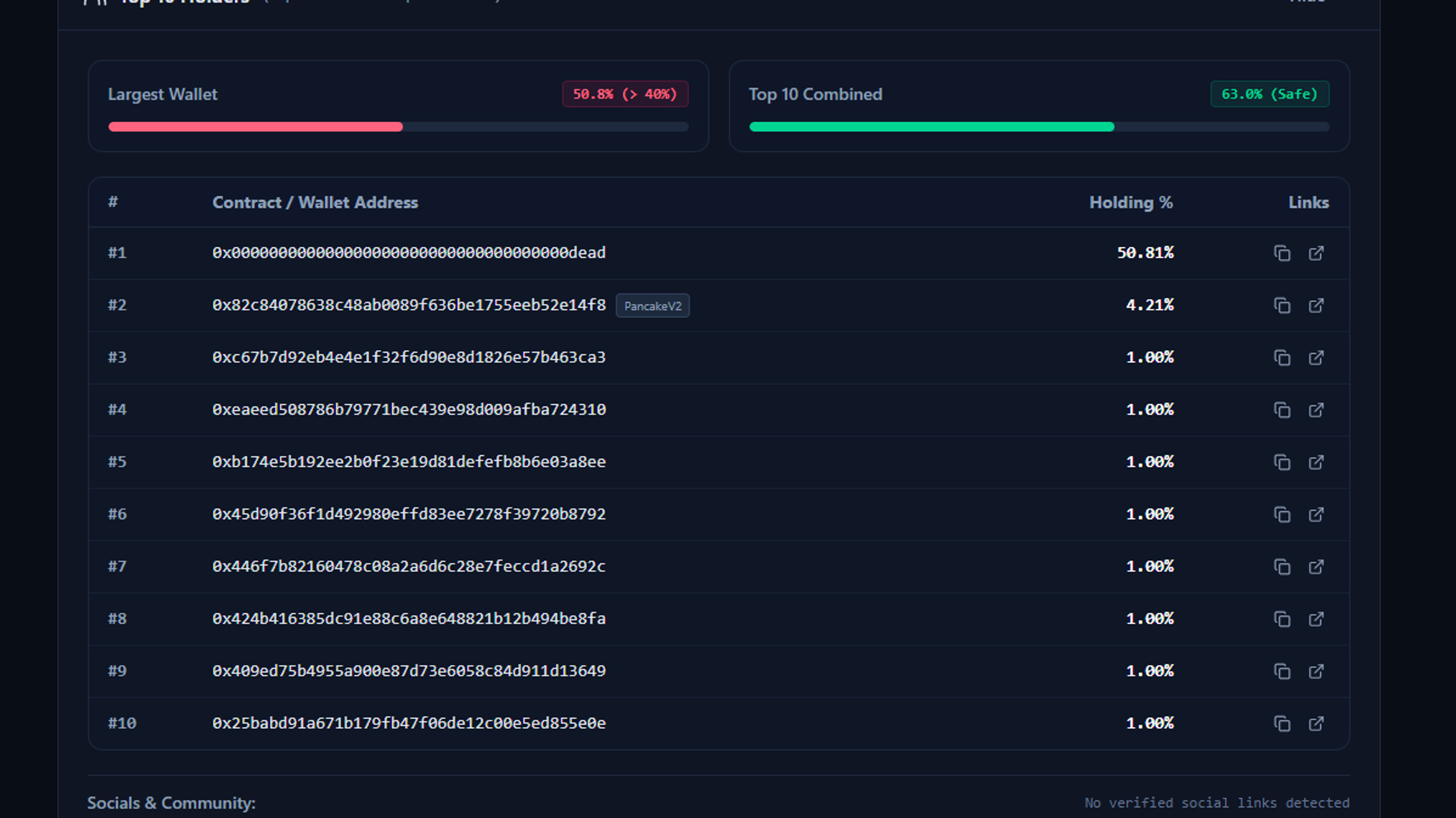Click the Contract / Wallet Address column header
Viewport: 1456px width, 818px height.
click(x=315, y=202)
